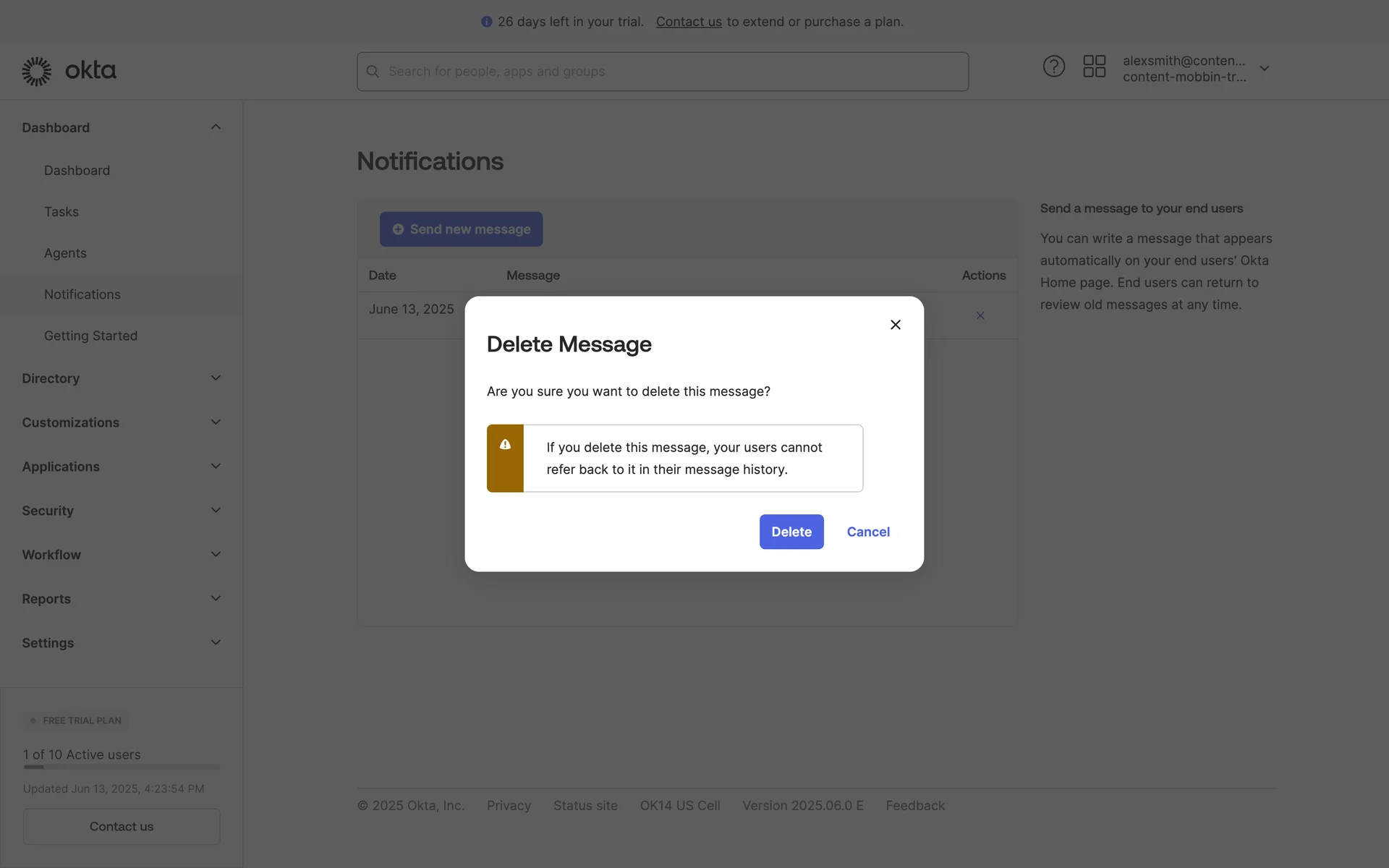1389x868 pixels.
Task: Click Send new message button
Action: 461,229
